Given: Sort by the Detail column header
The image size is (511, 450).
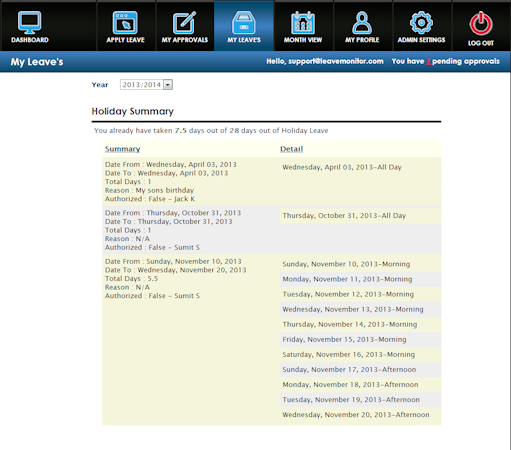Looking at the screenshot, I should pos(291,149).
